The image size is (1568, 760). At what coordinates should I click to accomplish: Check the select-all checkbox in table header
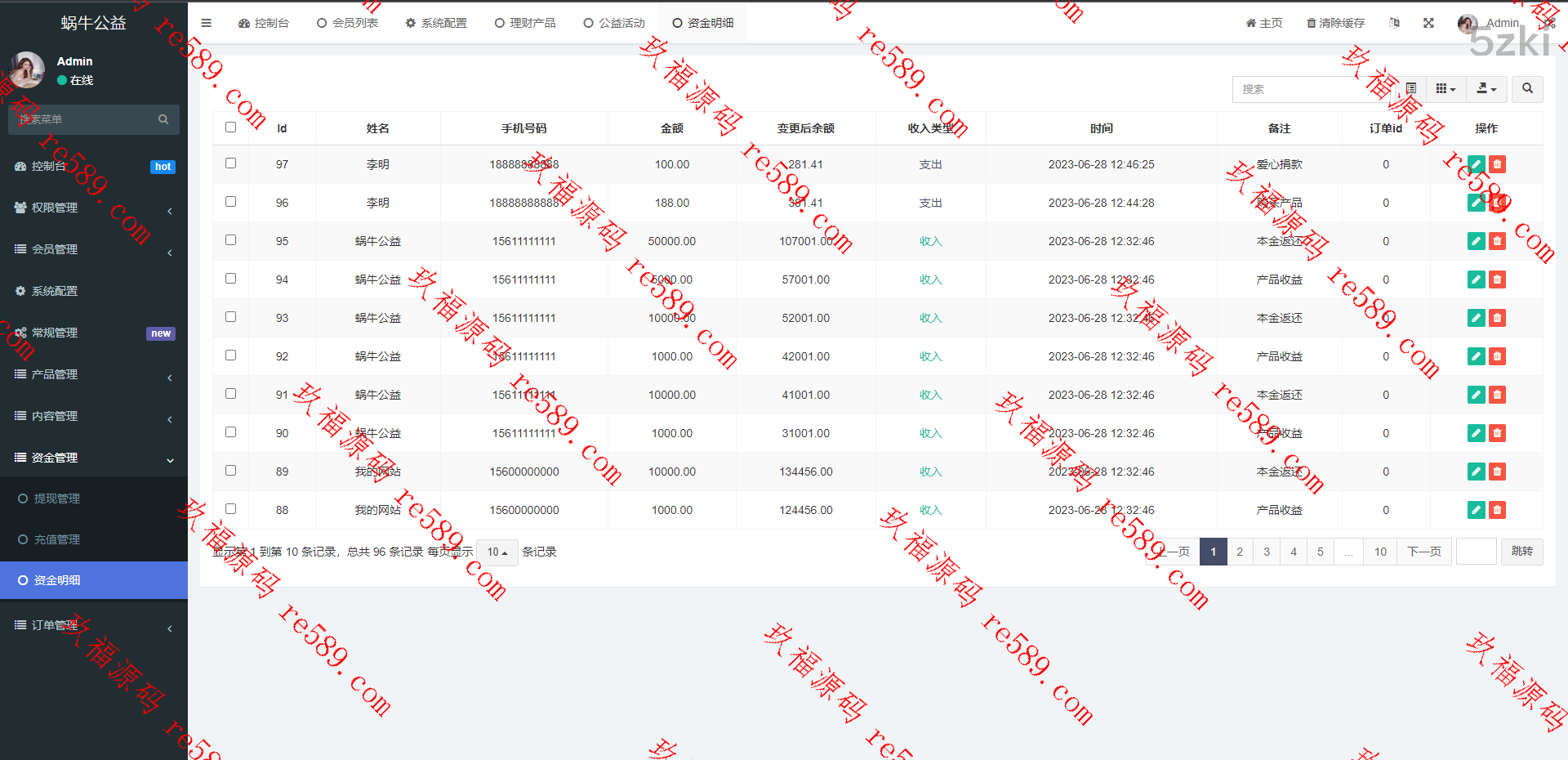(x=230, y=127)
